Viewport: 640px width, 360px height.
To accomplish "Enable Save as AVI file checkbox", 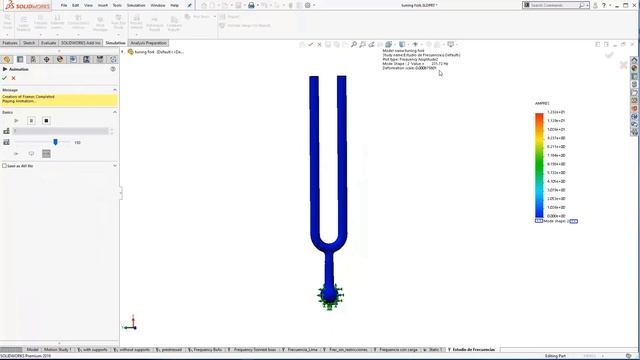I will click(x=4, y=166).
